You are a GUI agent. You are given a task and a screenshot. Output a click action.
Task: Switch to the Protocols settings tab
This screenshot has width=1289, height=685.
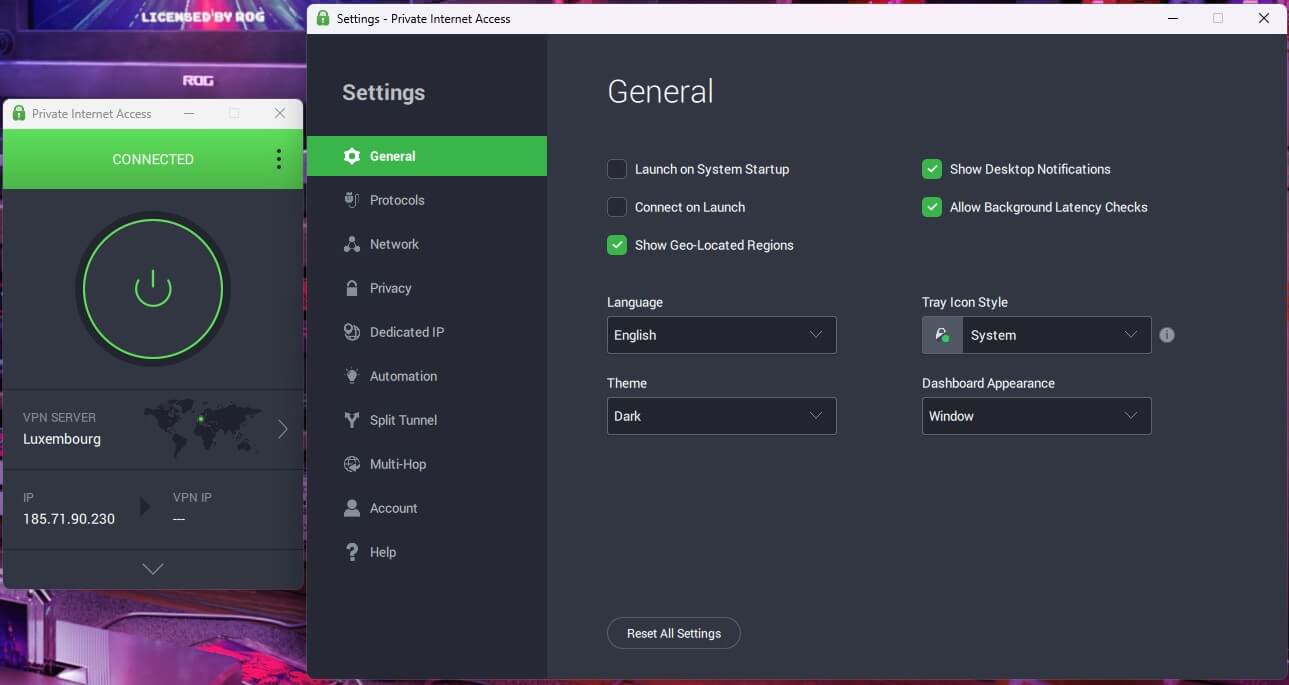coord(427,200)
